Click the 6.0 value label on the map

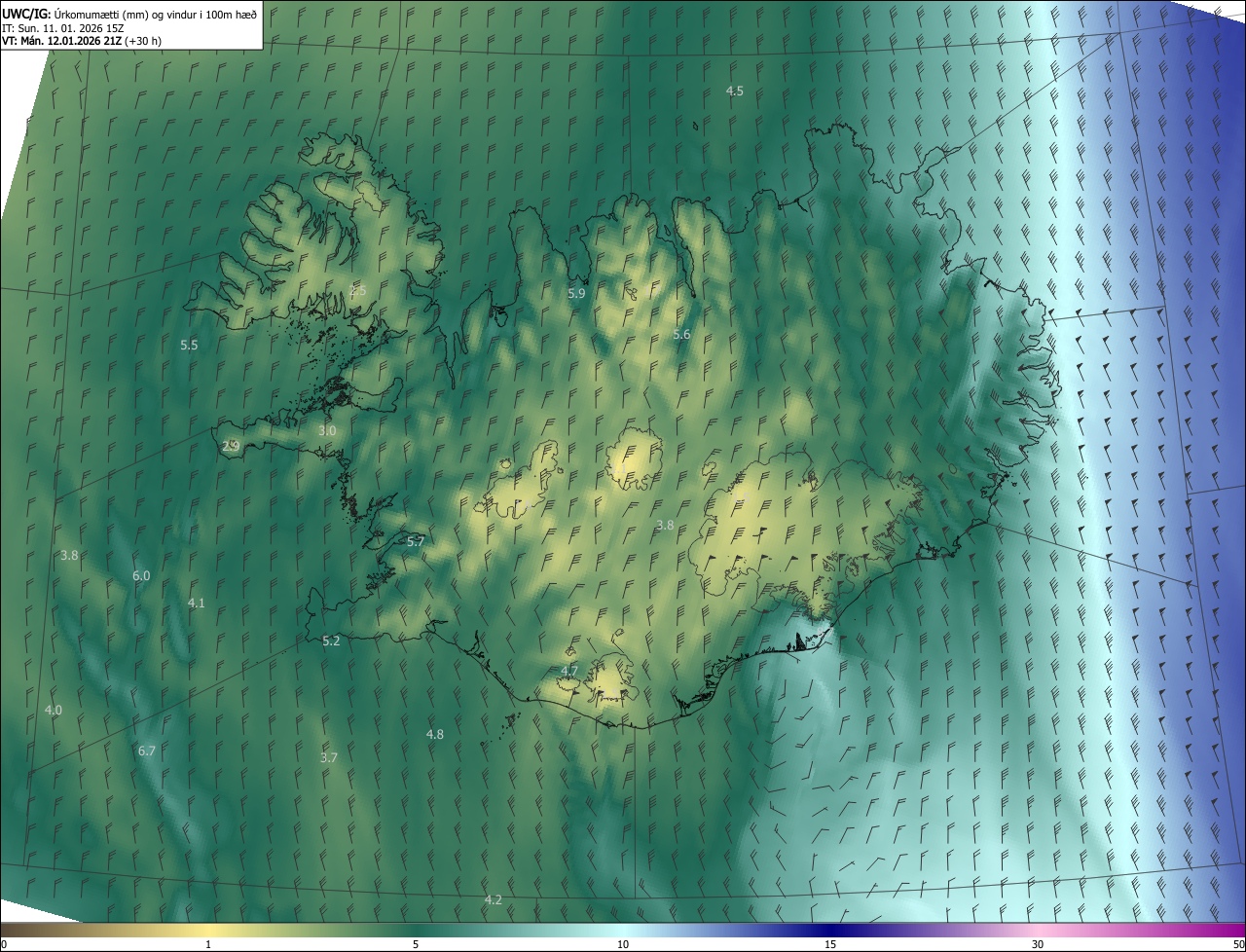pos(141,575)
